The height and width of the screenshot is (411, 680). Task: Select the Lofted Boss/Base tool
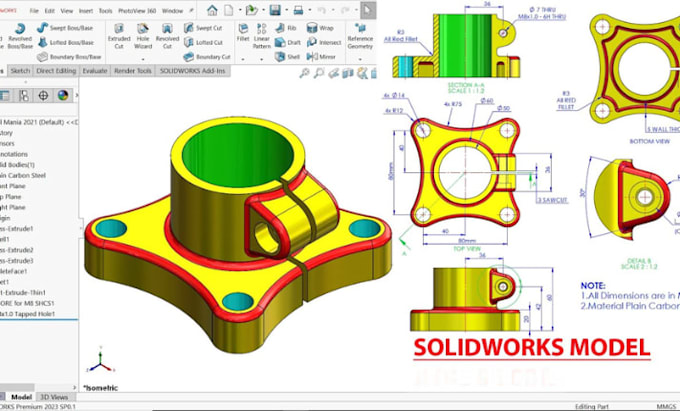[65, 42]
